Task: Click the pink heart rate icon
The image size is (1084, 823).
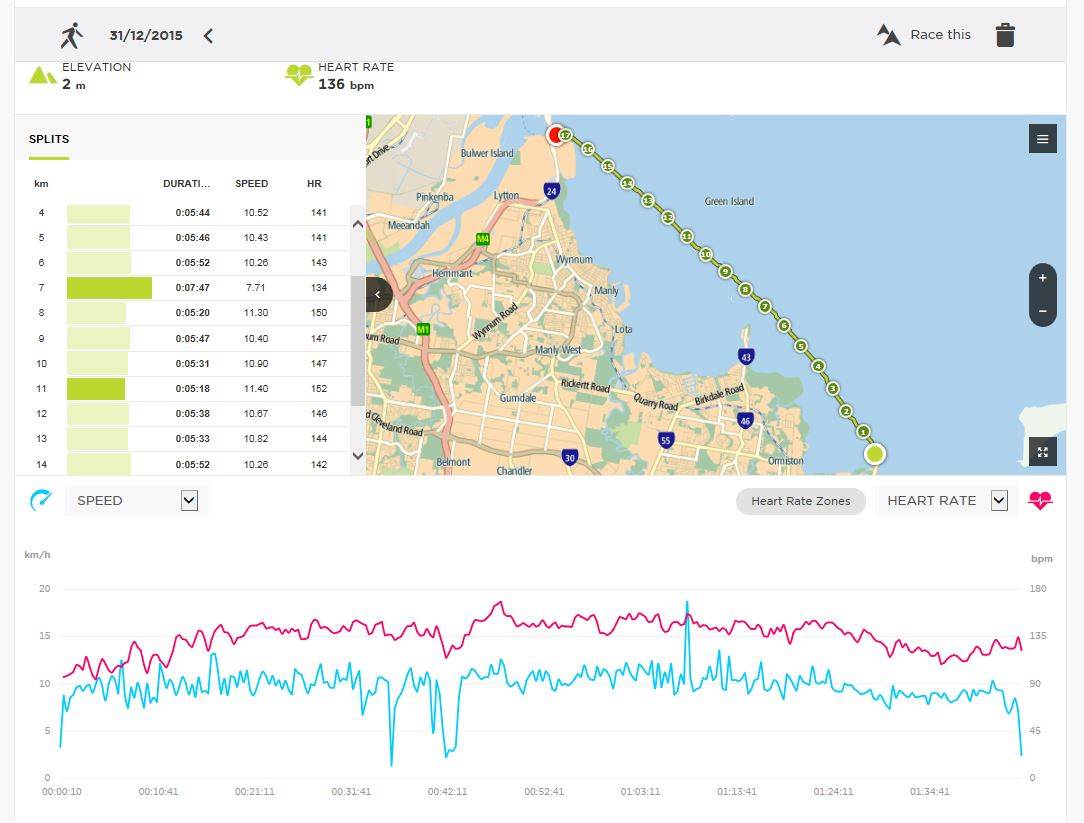Action: pyautogui.click(x=1040, y=501)
